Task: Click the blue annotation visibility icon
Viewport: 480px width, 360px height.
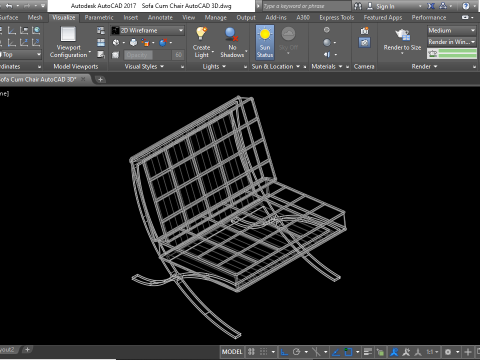Action: (394, 352)
